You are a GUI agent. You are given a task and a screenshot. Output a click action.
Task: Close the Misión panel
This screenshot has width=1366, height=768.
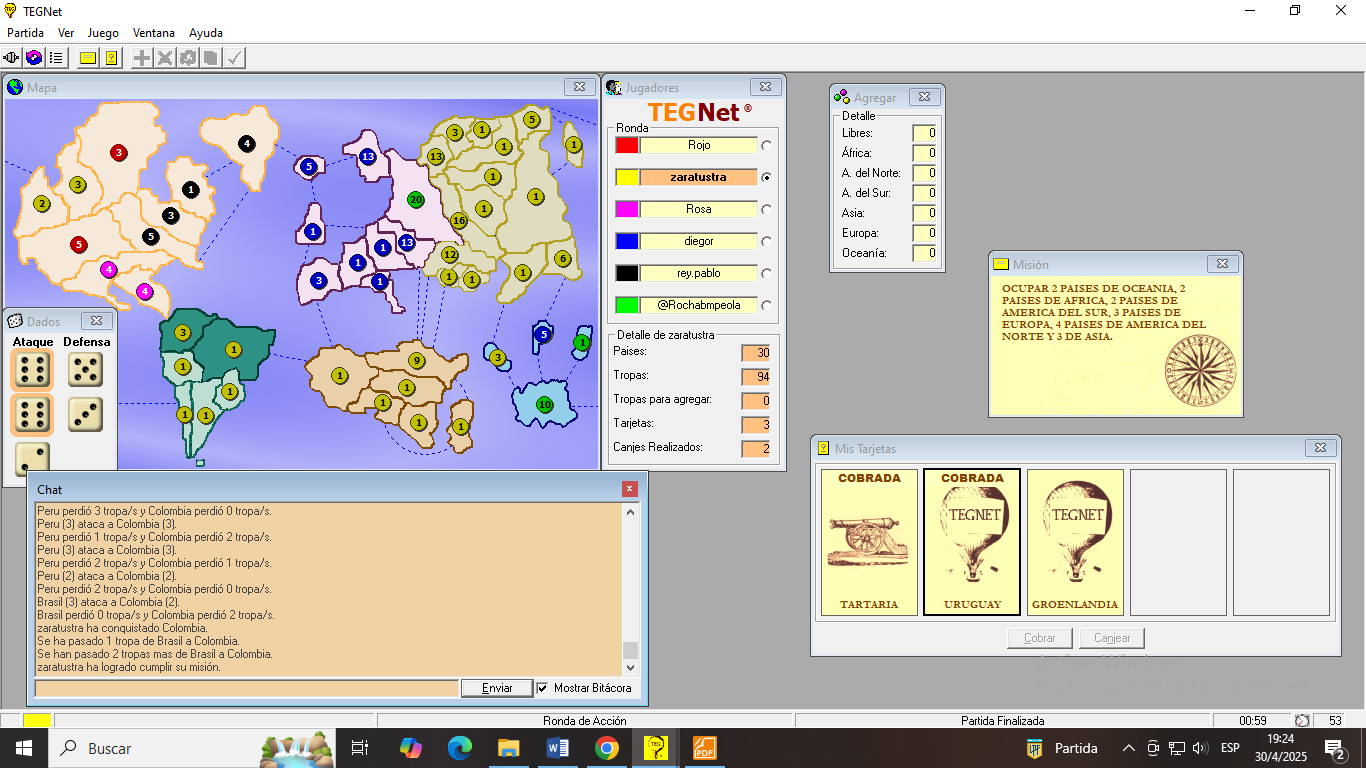click(1223, 264)
